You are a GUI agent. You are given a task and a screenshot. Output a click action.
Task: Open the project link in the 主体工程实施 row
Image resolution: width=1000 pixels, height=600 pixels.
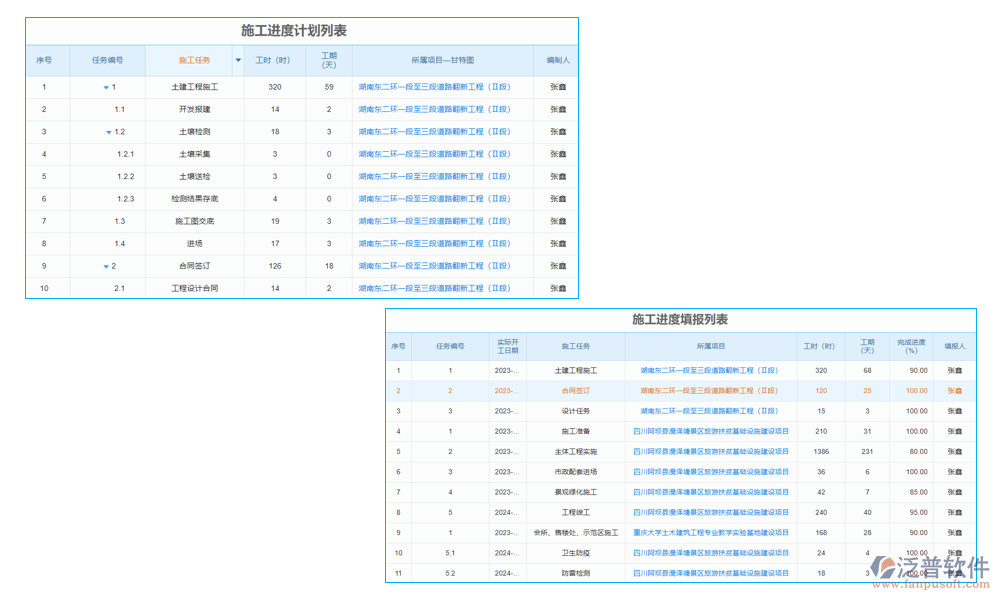(711, 452)
